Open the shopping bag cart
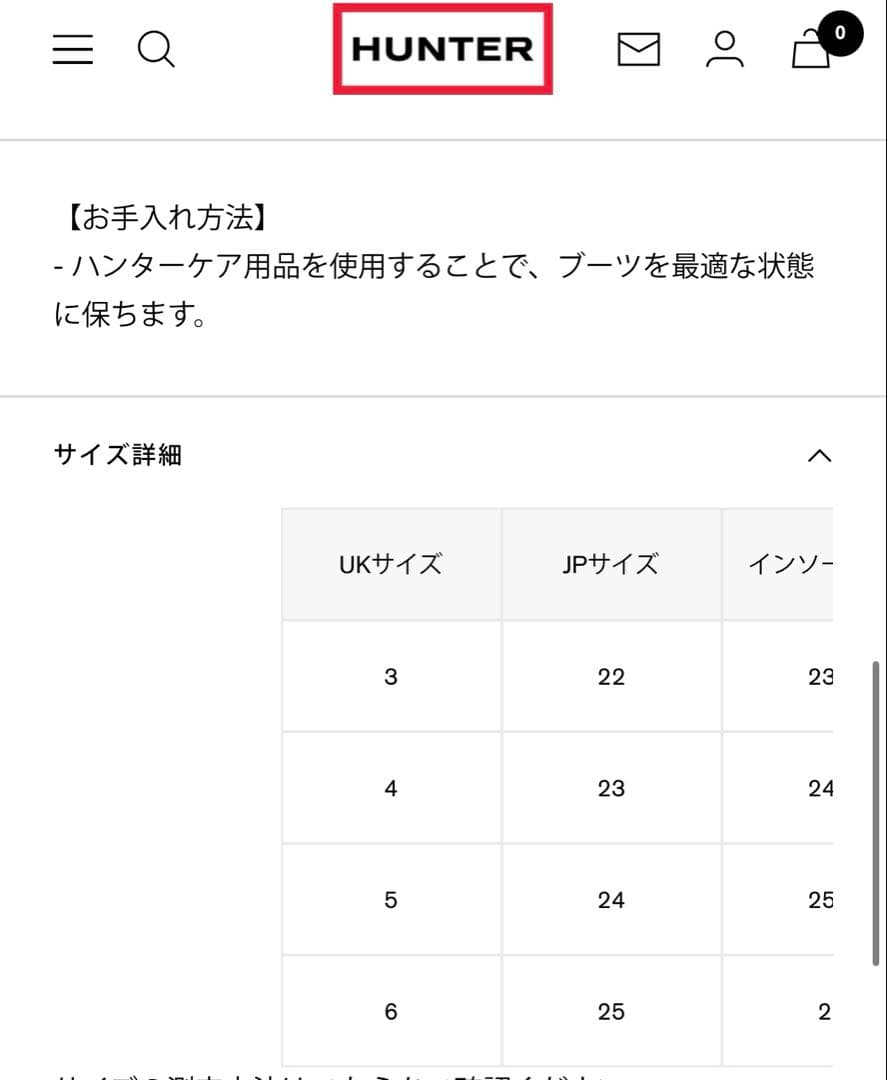This screenshot has width=887, height=1080. [x=810, y=51]
